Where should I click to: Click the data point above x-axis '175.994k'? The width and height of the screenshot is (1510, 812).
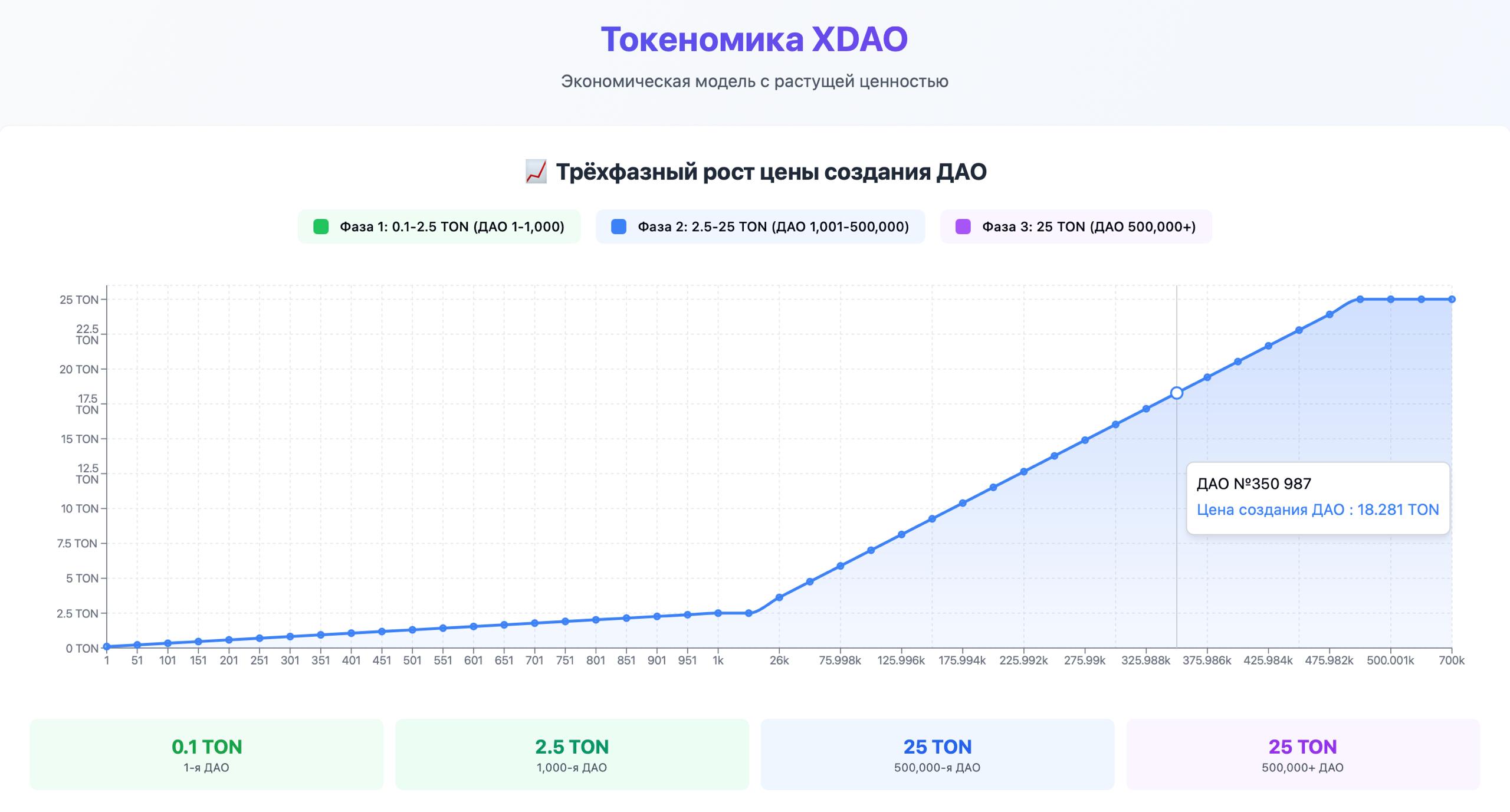[x=963, y=503]
